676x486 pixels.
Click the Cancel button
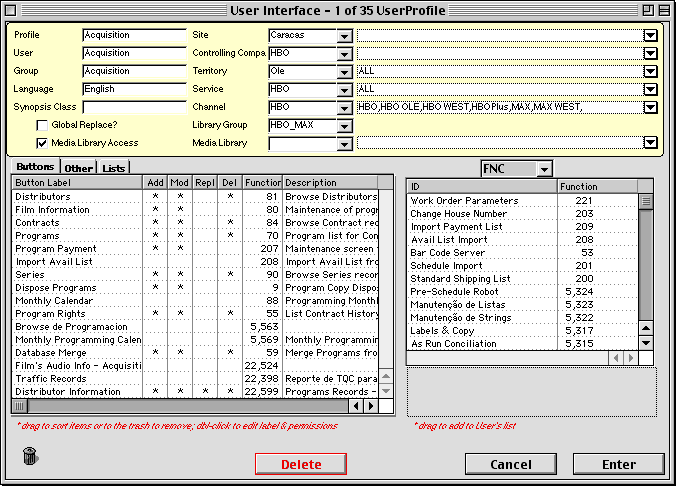pyautogui.click(x=511, y=464)
